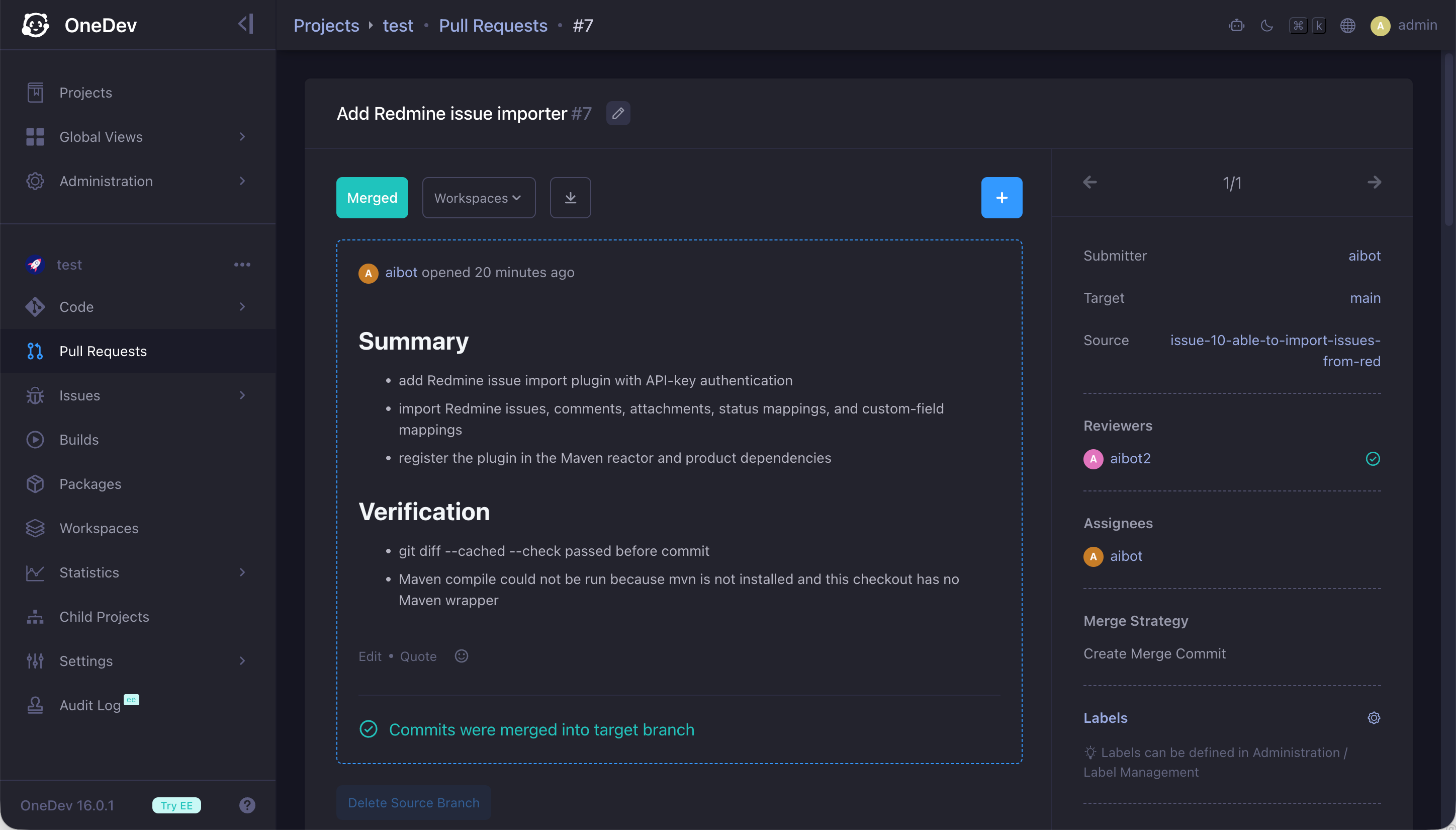Click the Try EE badge
The image size is (1456, 830).
[176, 805]
